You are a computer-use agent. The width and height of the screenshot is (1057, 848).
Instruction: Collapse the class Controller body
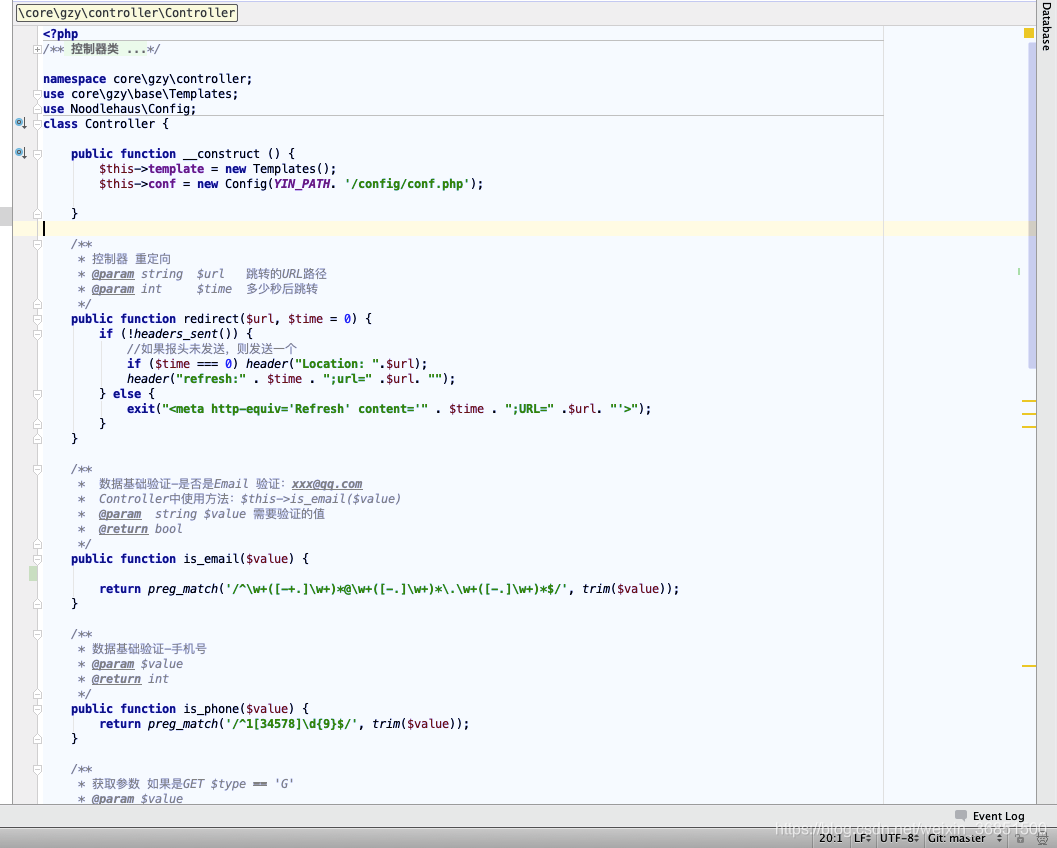pos(38,124)
